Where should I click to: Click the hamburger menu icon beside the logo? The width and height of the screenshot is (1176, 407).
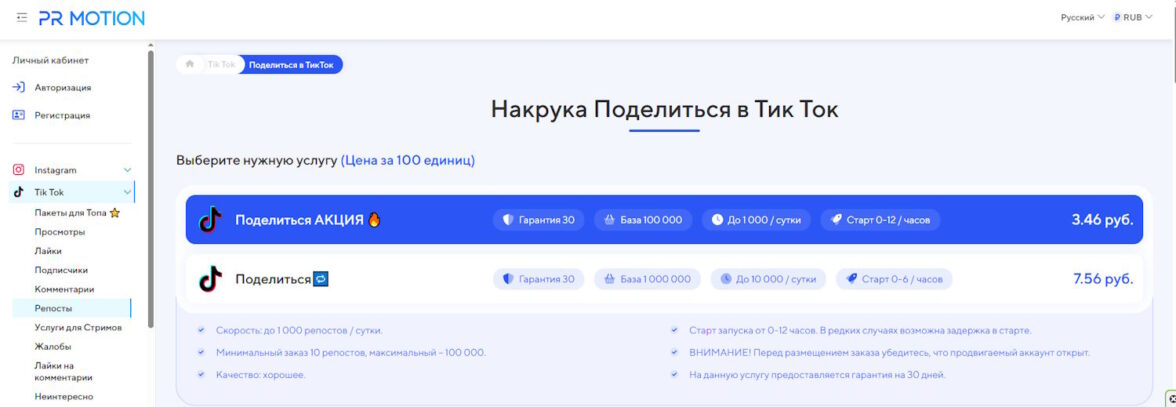21,18
